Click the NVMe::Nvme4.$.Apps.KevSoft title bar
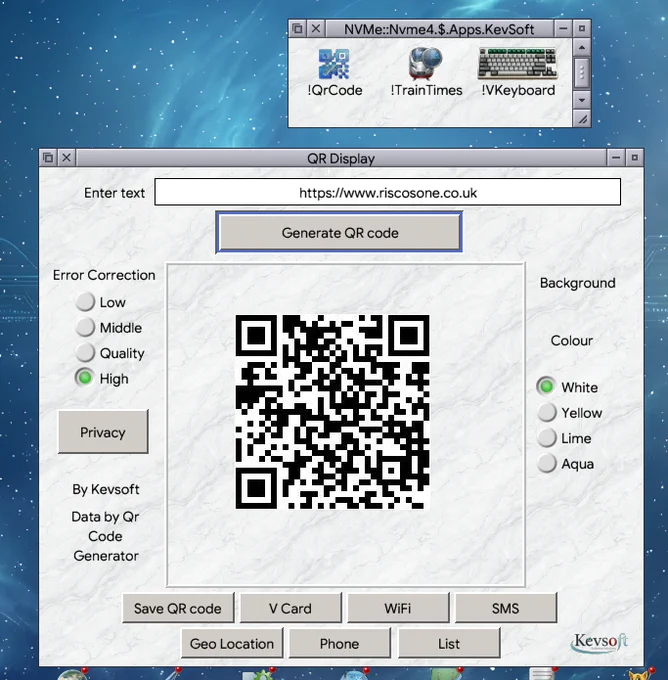 (439, 29)
